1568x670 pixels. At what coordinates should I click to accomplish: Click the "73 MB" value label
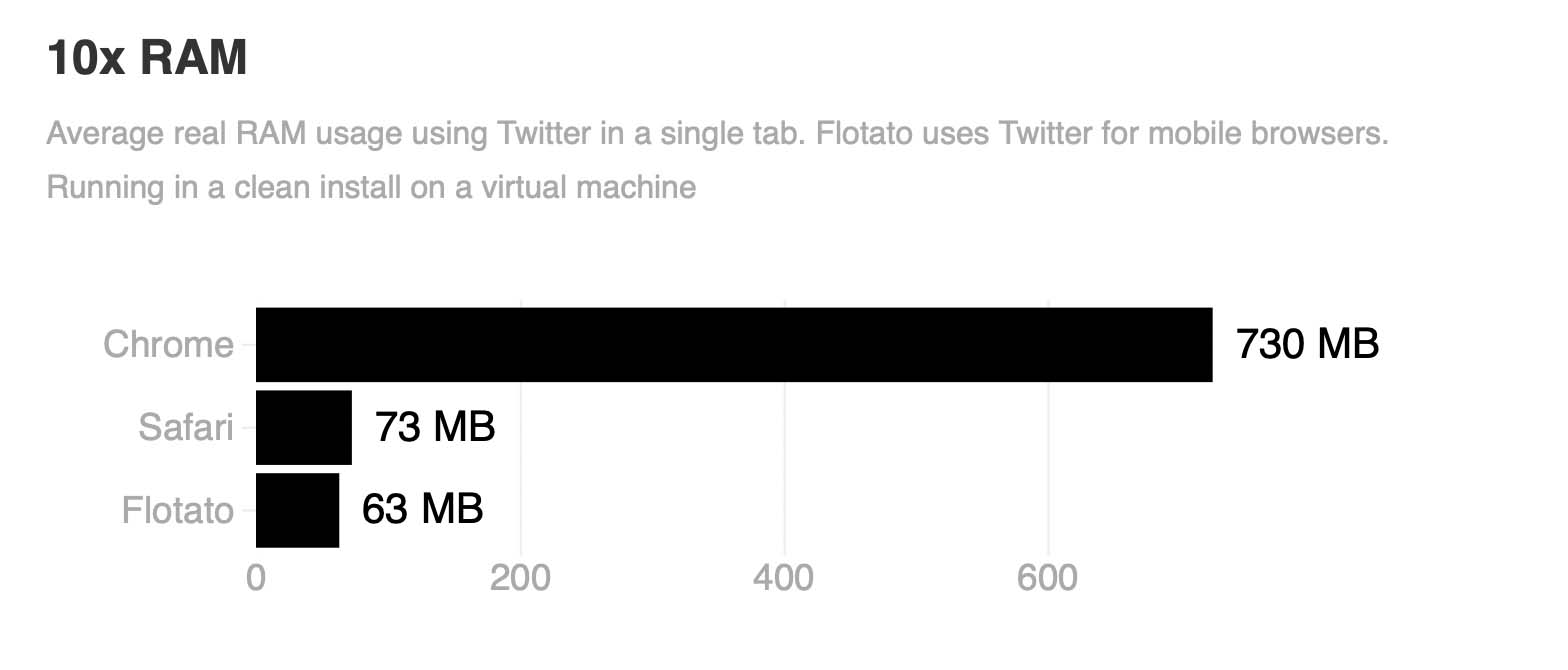coord(435,428)
